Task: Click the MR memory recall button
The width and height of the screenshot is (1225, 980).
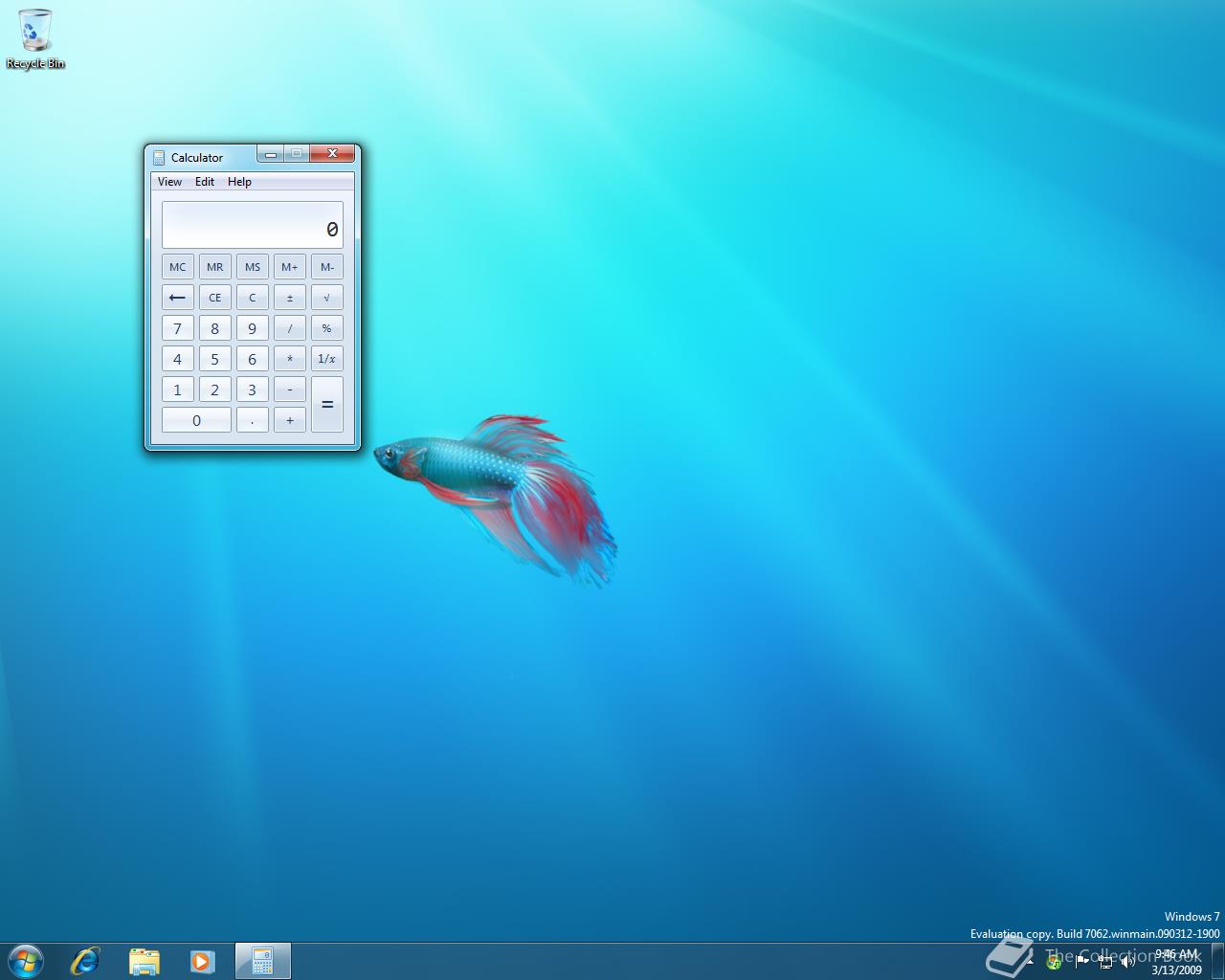Action: point(215,267)
